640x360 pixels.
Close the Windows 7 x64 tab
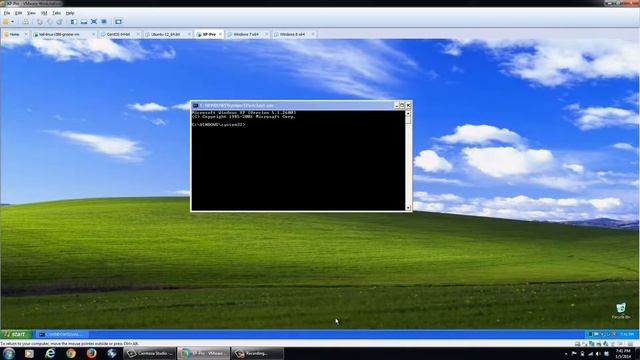tap(267, 34)
